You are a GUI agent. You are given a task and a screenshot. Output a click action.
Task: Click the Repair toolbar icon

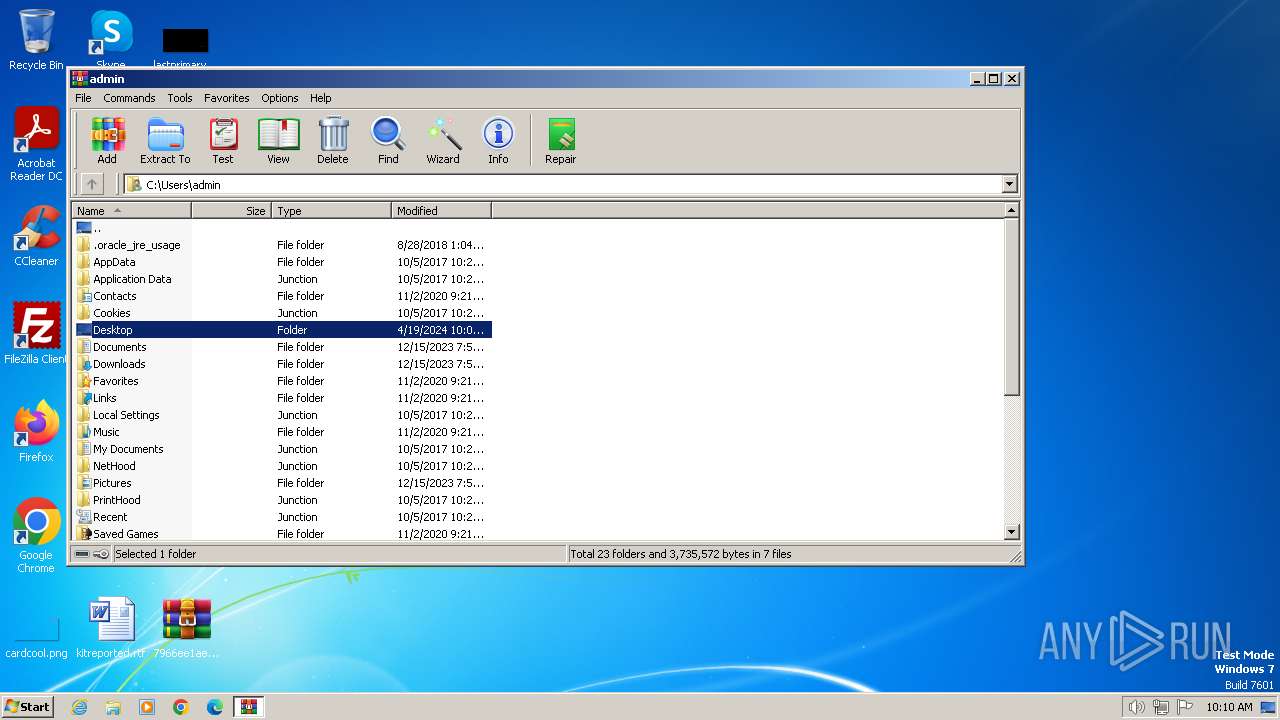pos(560,140)
